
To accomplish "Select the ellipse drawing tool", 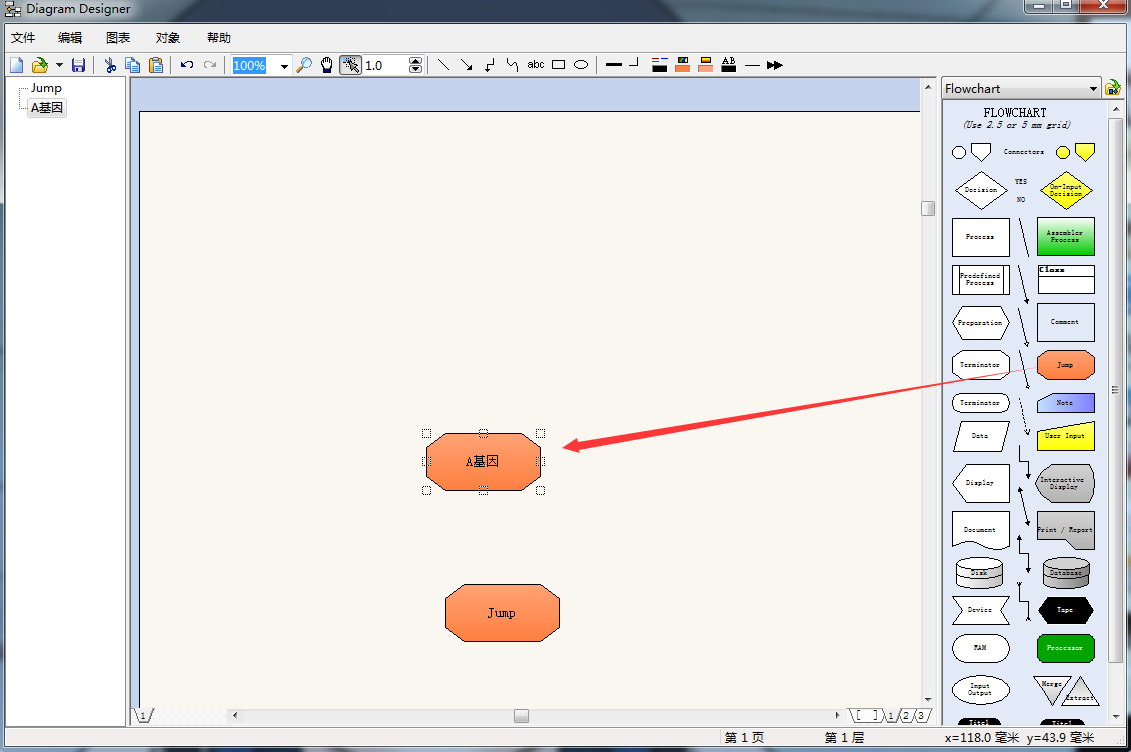I will (581, 65).
